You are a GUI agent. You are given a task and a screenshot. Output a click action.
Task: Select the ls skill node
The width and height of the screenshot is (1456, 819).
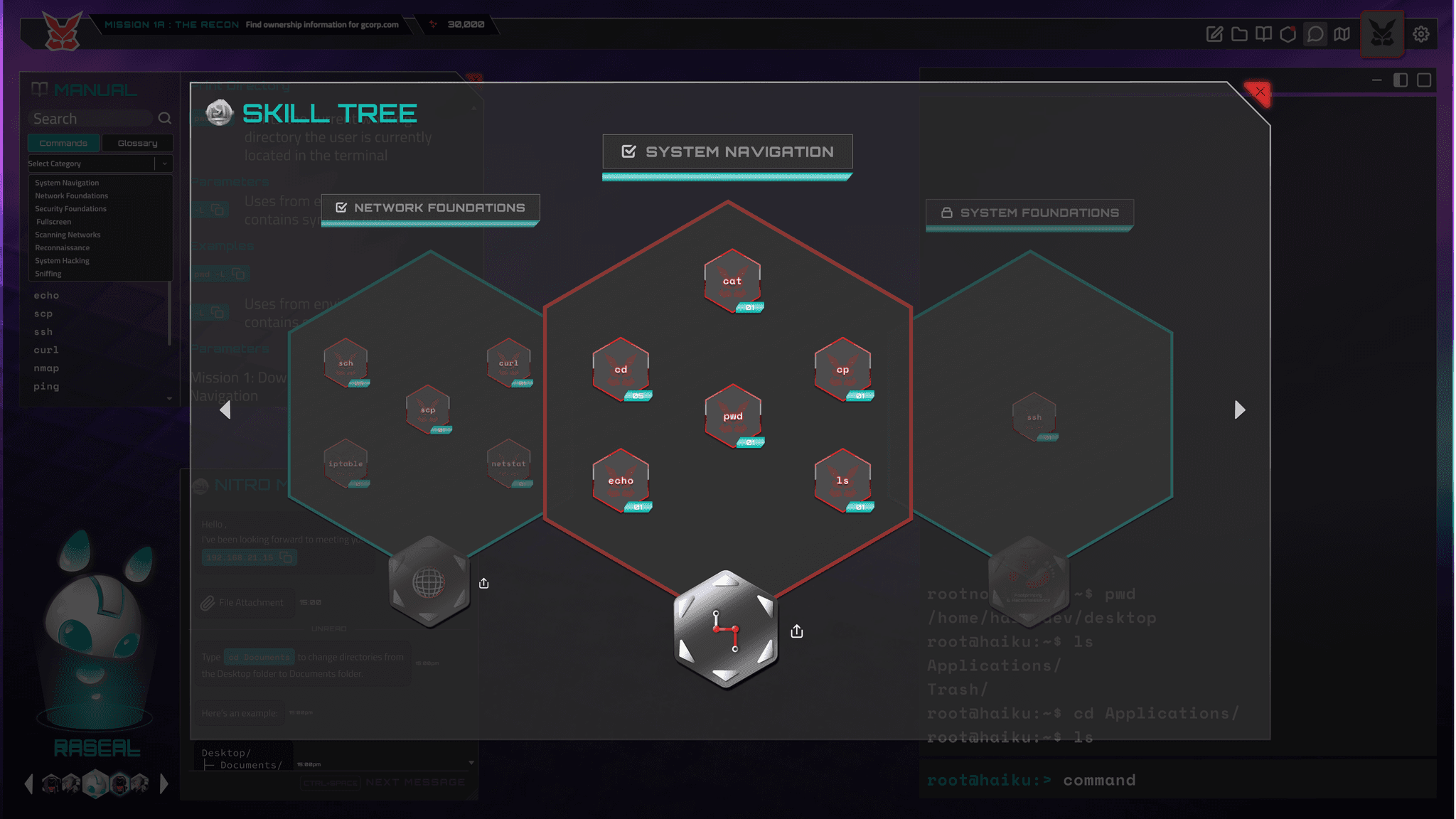click(842, 481)
